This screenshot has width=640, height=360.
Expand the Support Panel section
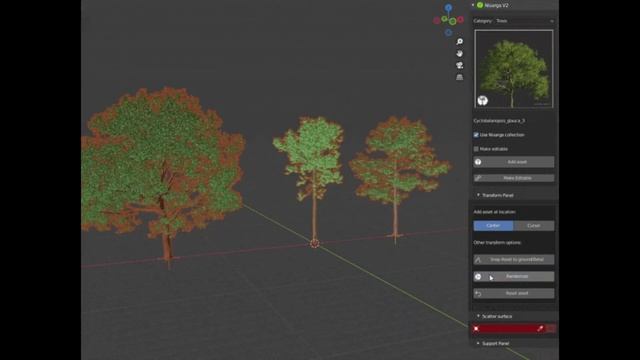tap(478, 343)
